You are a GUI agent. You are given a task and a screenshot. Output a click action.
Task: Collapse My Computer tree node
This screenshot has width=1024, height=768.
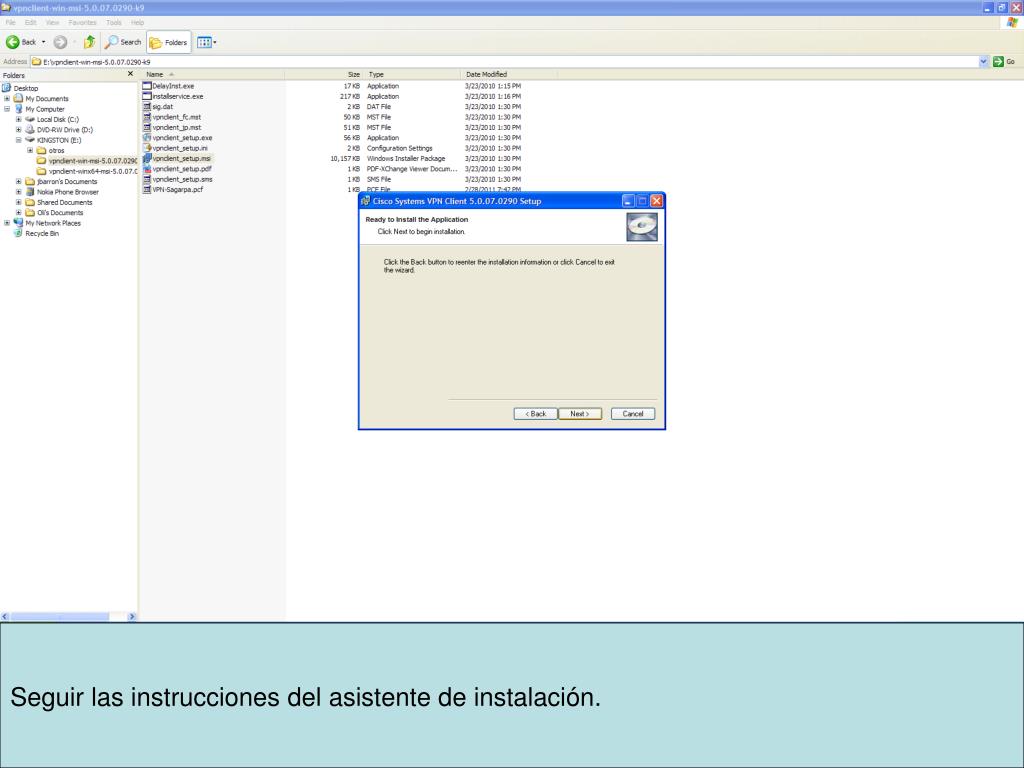(7, 109)
